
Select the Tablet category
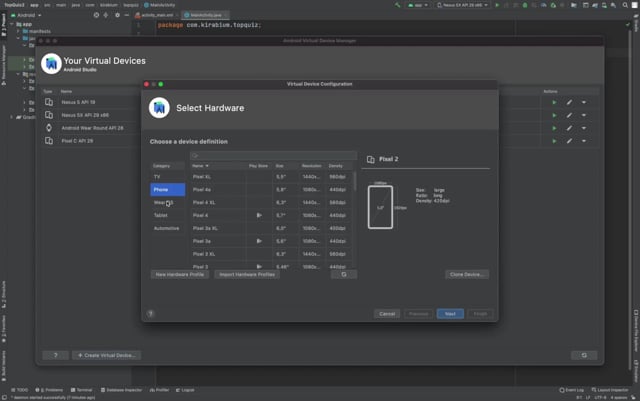click(x=167, y=215)
